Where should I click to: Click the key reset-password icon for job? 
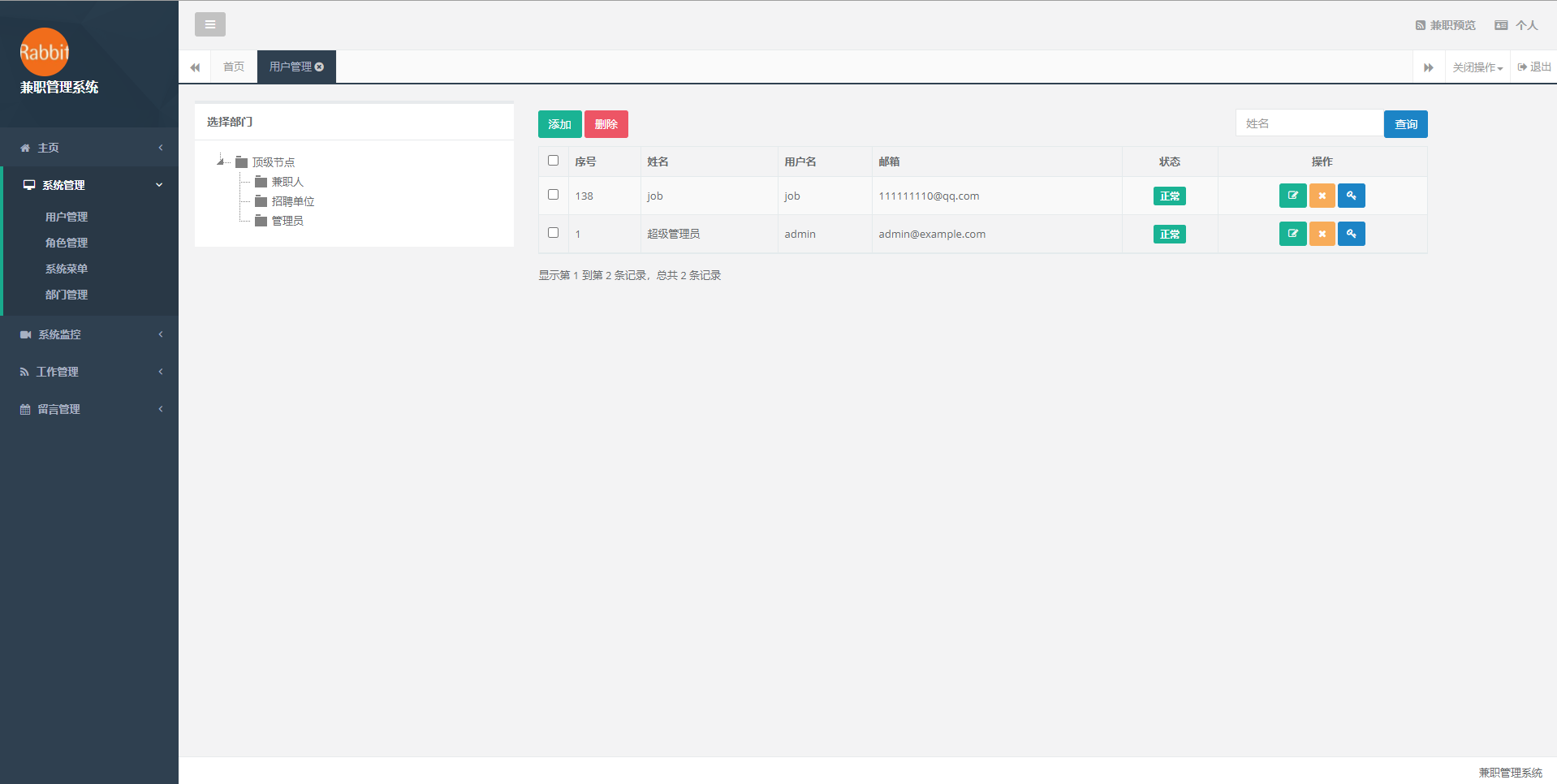coord(1352,196)
